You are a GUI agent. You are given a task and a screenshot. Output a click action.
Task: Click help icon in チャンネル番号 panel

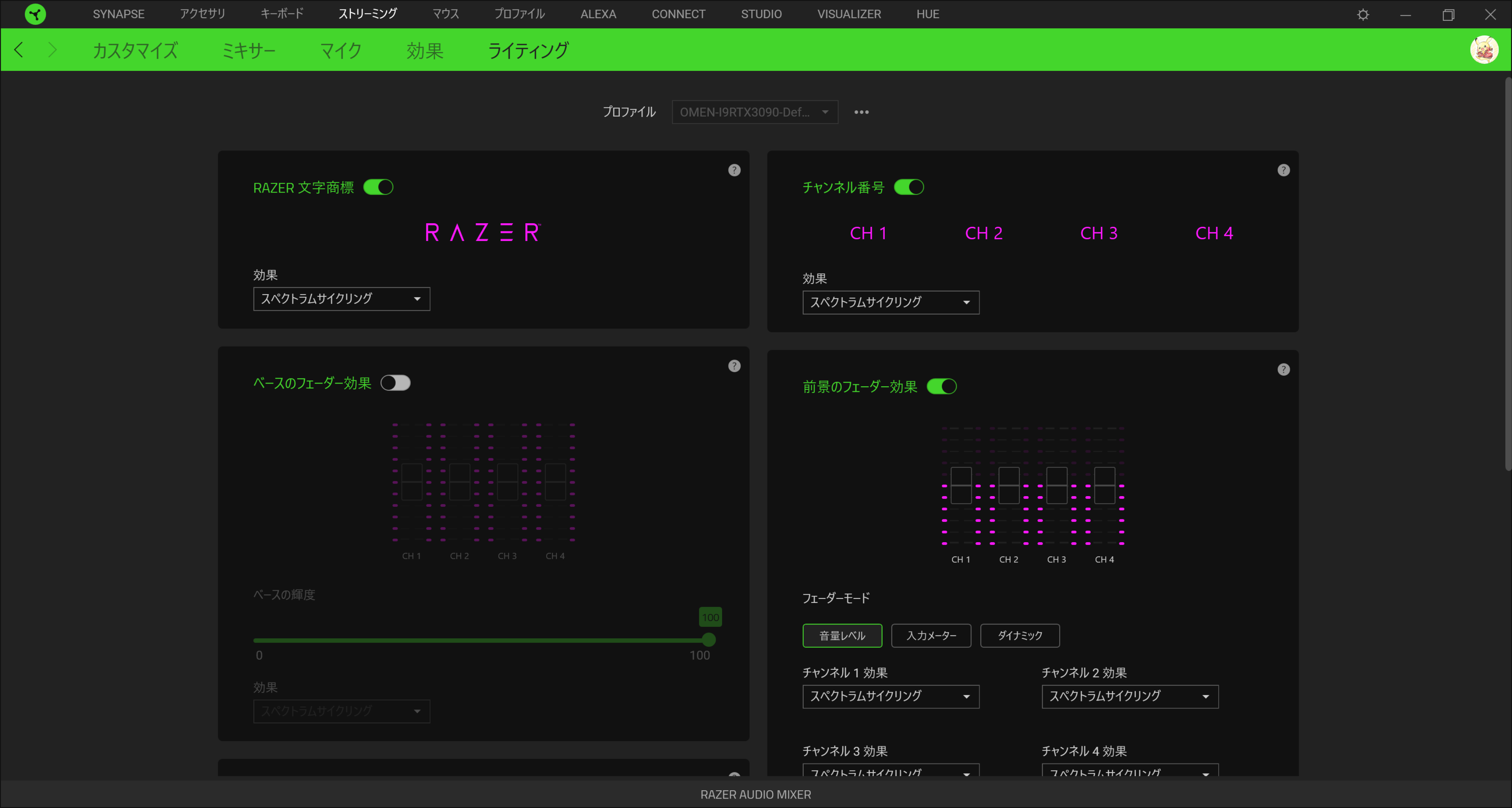(x=1284, y=170)
